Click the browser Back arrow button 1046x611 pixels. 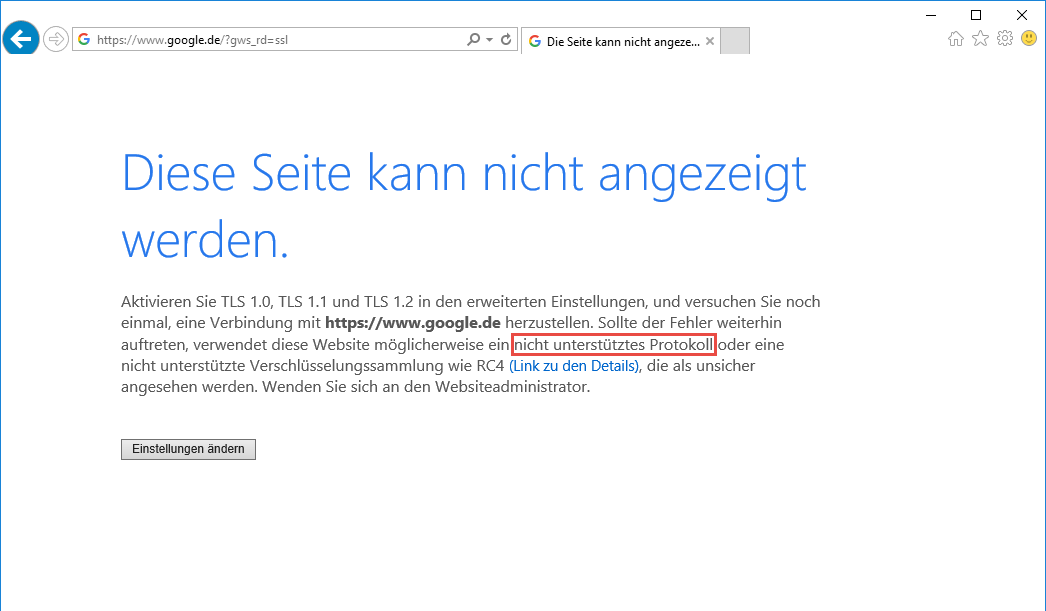[x=21, y=39]
